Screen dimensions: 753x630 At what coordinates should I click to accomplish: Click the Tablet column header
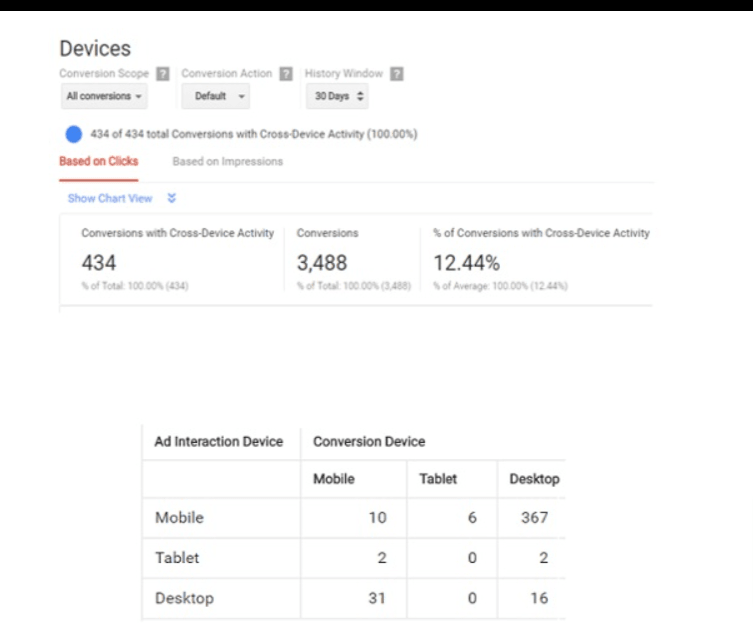pyautogui.click(x=438, y=479)
